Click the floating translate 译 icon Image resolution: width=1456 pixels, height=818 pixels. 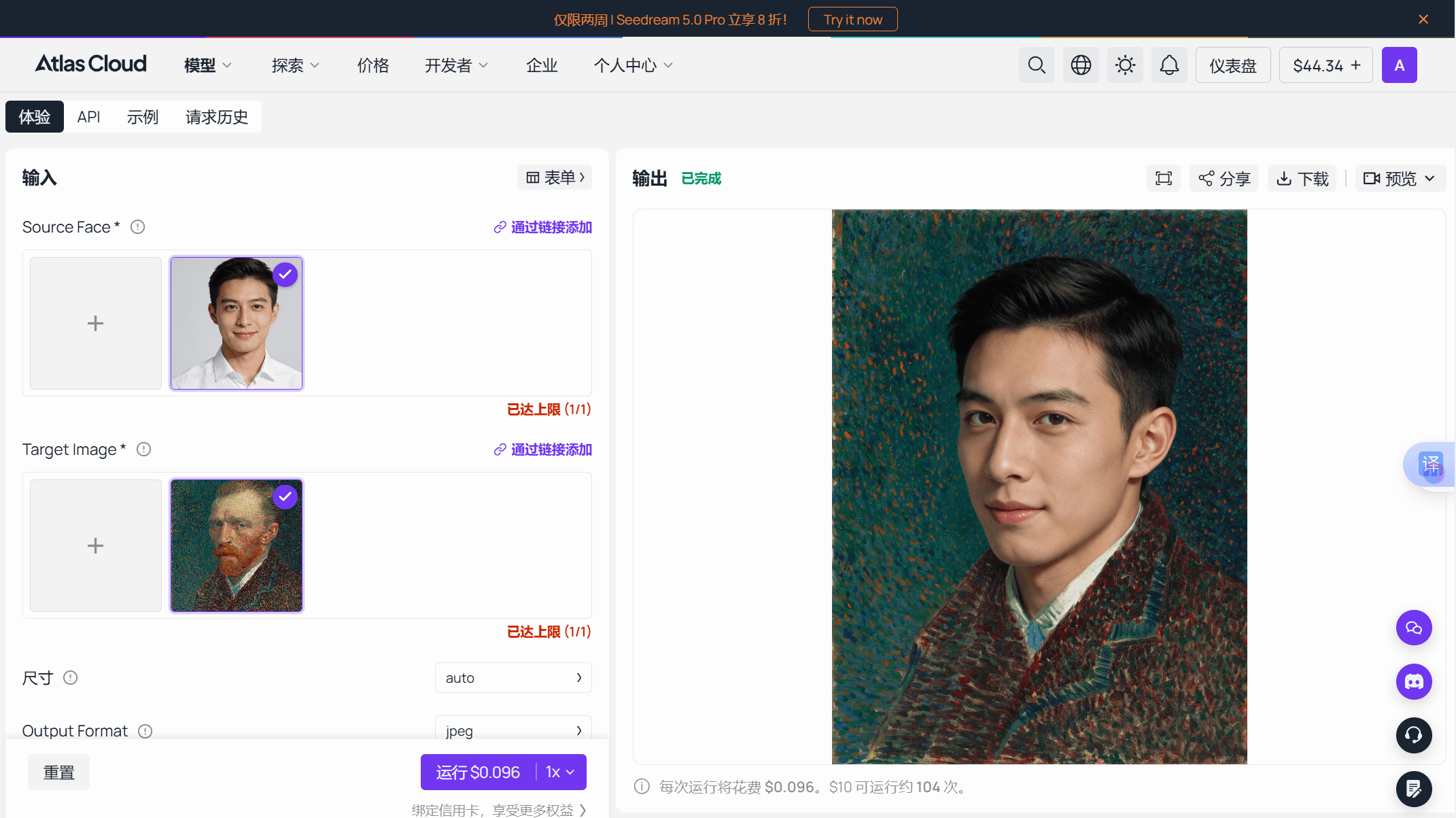click(1431, 464)
